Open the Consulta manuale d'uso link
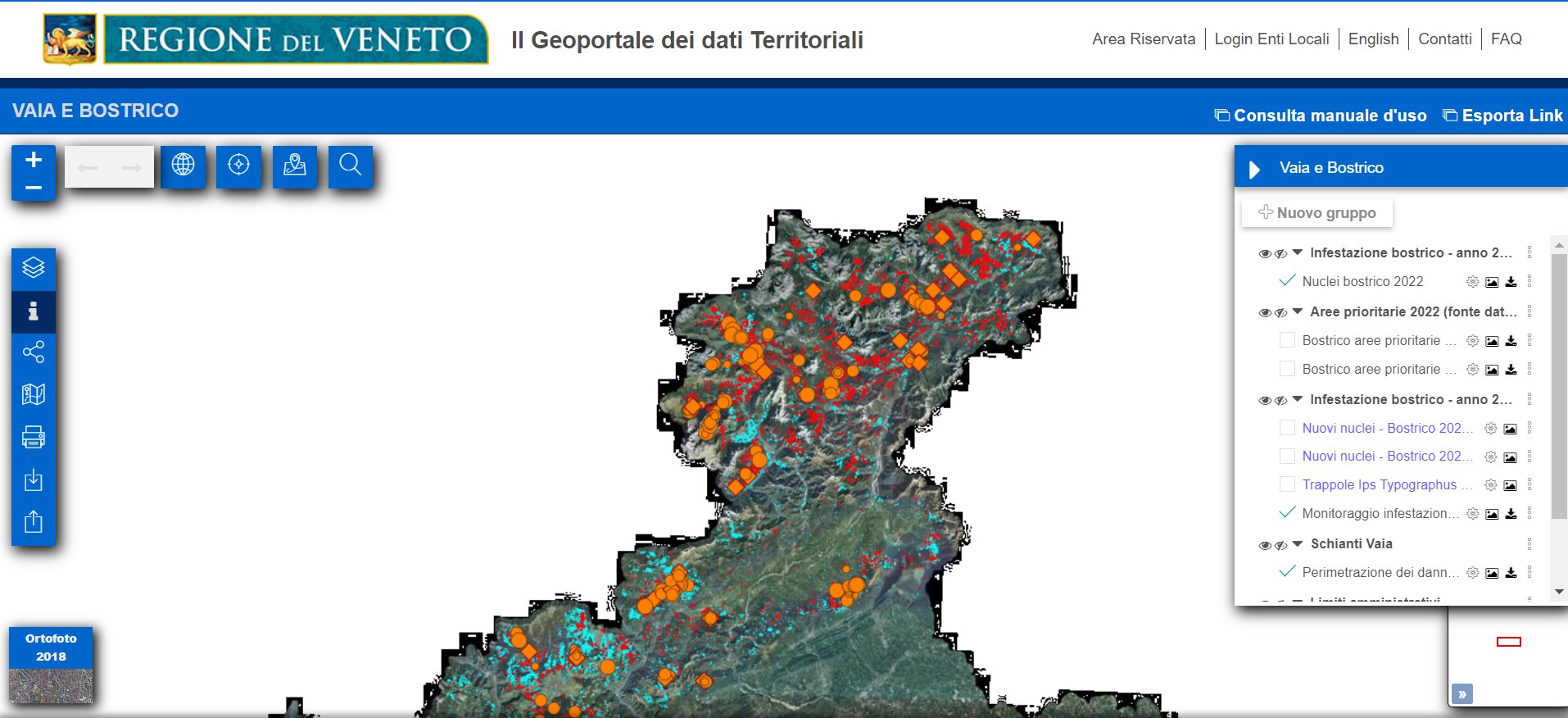The image size is (1568, 718). [1320, 116]
